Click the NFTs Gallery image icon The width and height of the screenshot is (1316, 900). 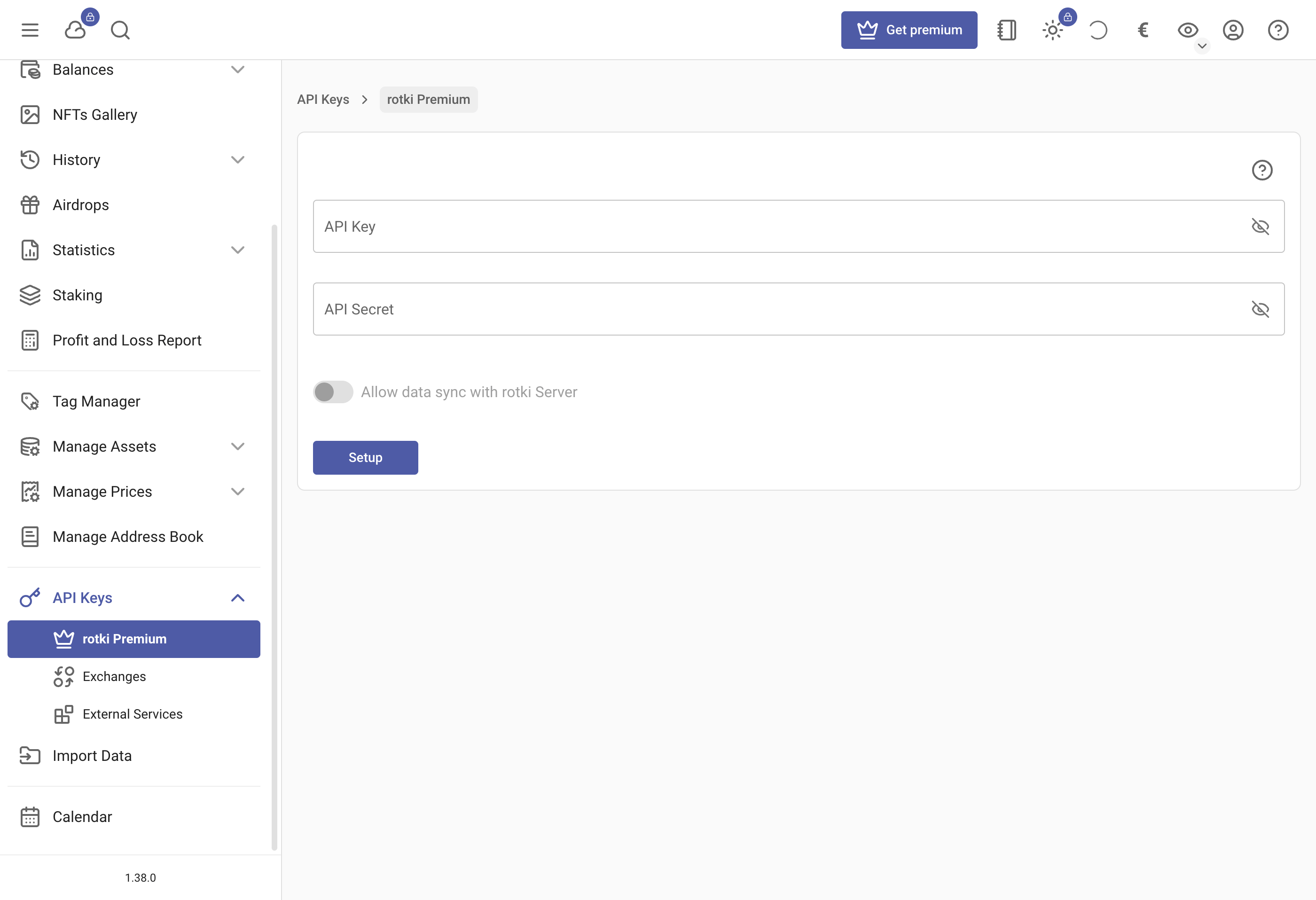coord(30,115)
